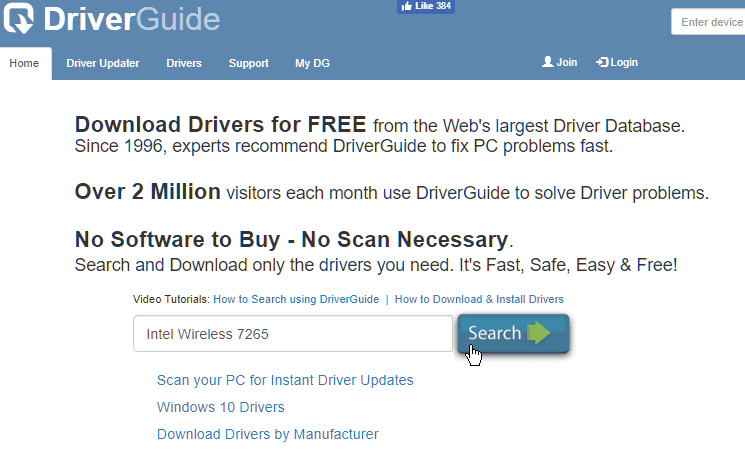
Task: Click the Over 2 Million text
Action: point(147,192)
